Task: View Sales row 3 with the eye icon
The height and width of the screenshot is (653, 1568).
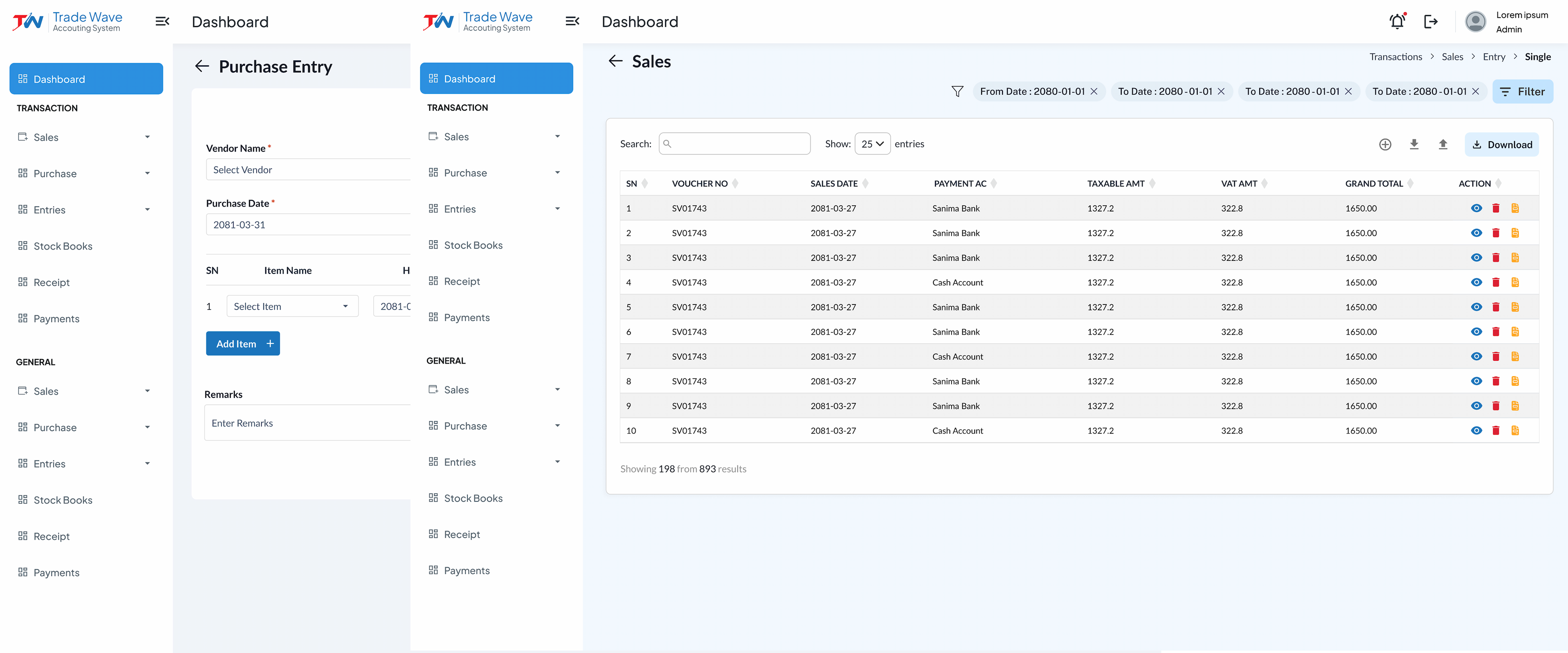Action: (1476, 258)
